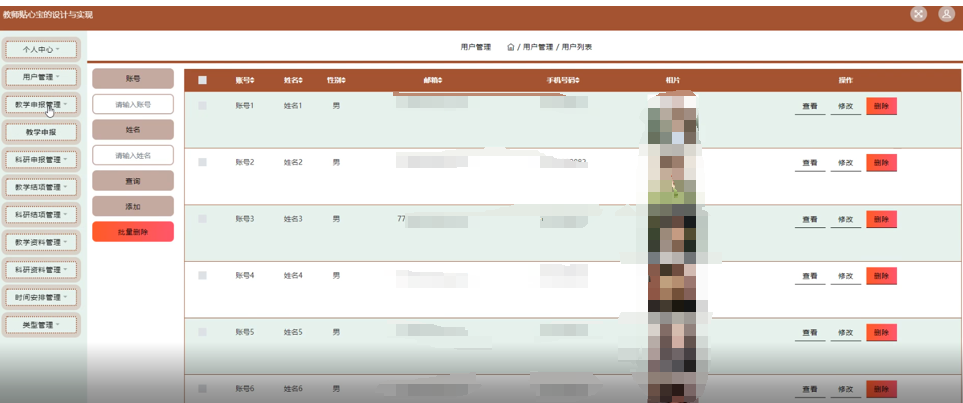Check the box for row 账号6

pos(202,388)
